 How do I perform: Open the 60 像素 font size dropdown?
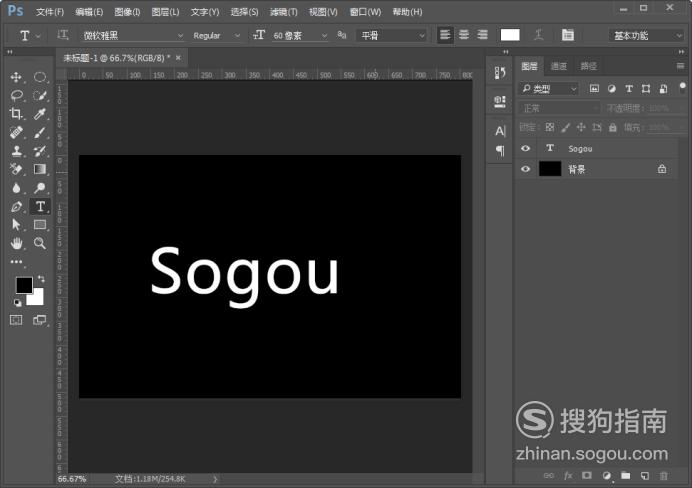pos(300,35)
